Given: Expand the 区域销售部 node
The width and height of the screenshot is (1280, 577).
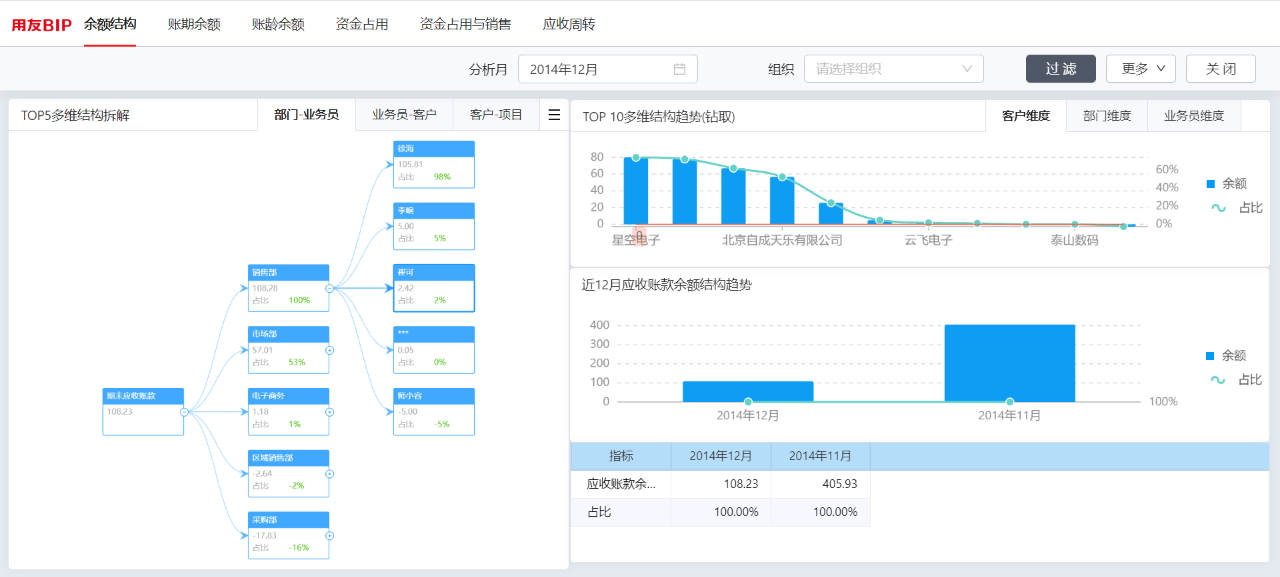Looking at the screenshot, I should point(330,474).
